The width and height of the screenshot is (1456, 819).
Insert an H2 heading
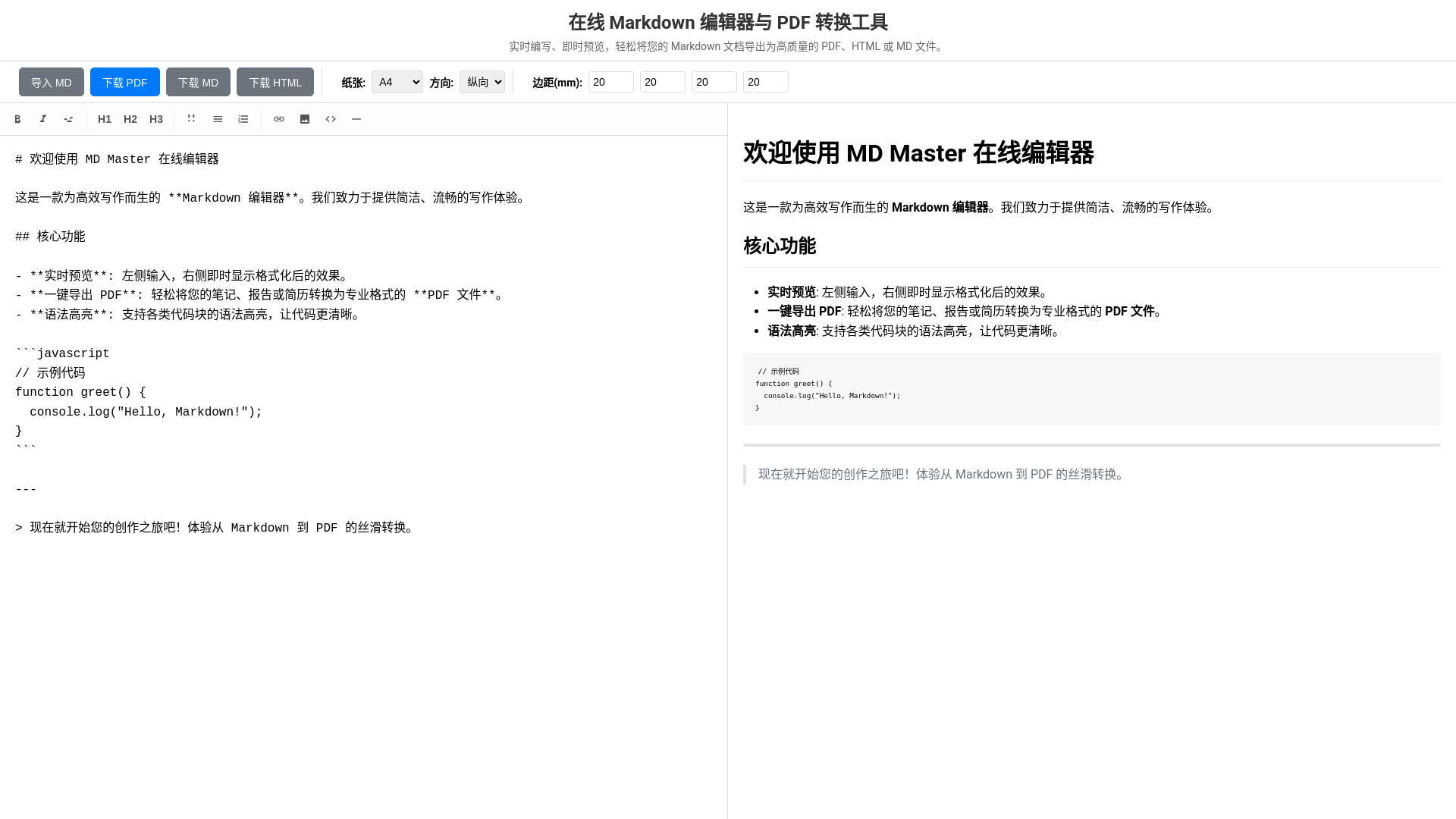(x=130, y=119)
